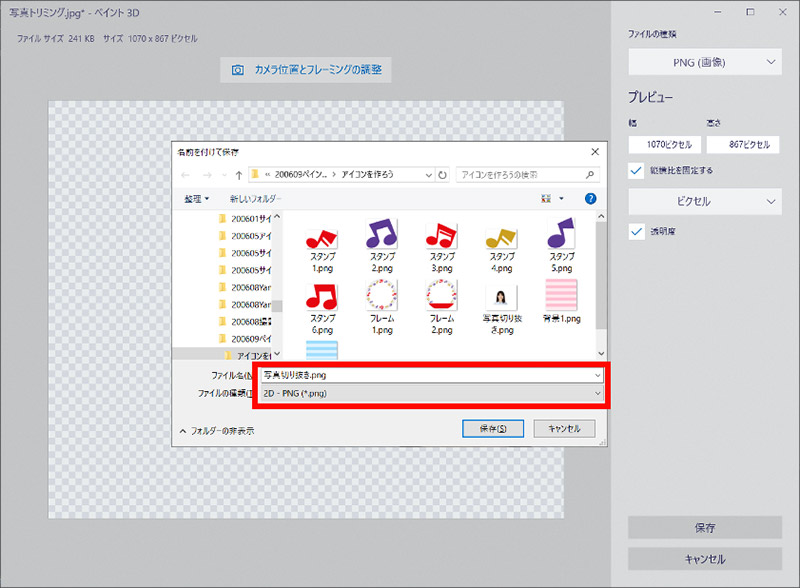Viewport: 800px width, 588px height.
Task: Click the 保存(S) button in the dialog
Action: coord(493,428)
